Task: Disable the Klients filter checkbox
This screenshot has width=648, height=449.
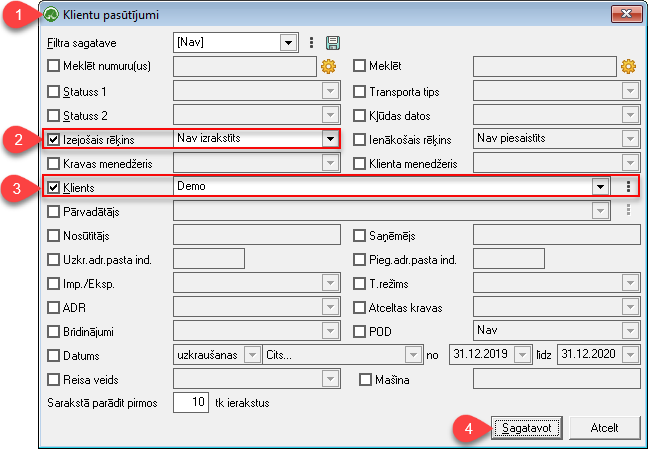Action: pos(53,188)
